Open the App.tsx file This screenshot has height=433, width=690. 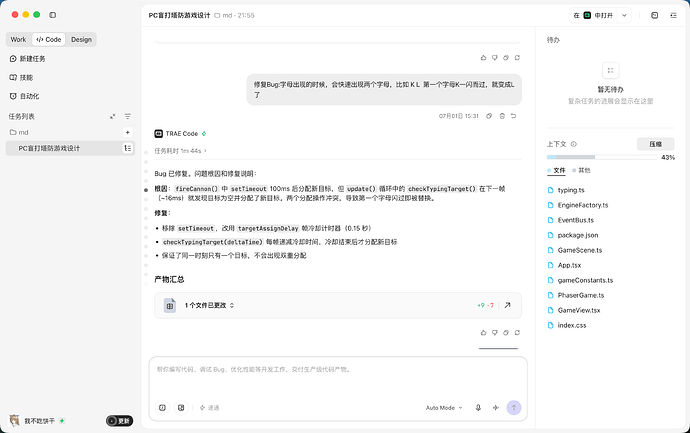565,265
